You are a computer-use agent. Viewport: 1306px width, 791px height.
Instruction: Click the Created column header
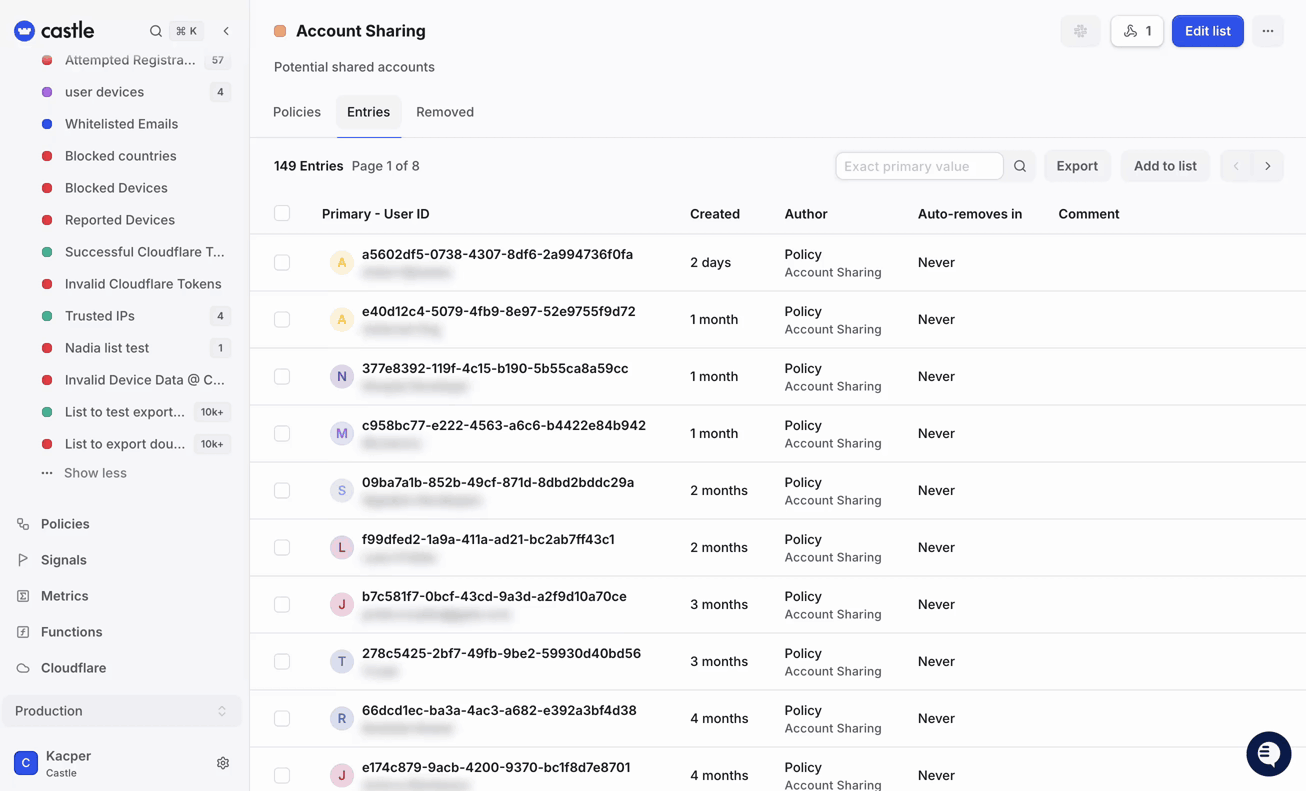click(715, 214)
